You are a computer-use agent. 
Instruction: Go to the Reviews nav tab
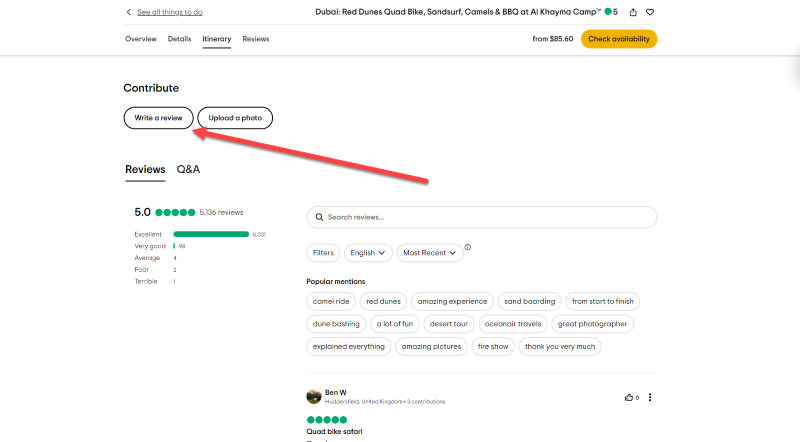(256, 39)
